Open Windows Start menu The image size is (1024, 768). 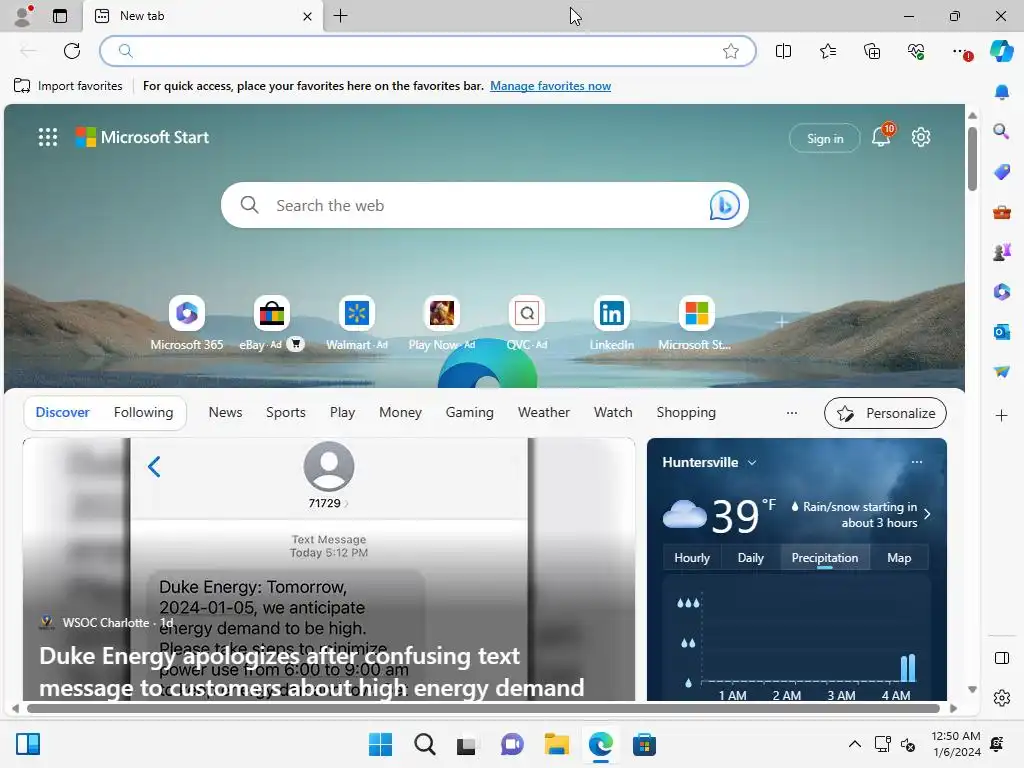coord(380,744)
